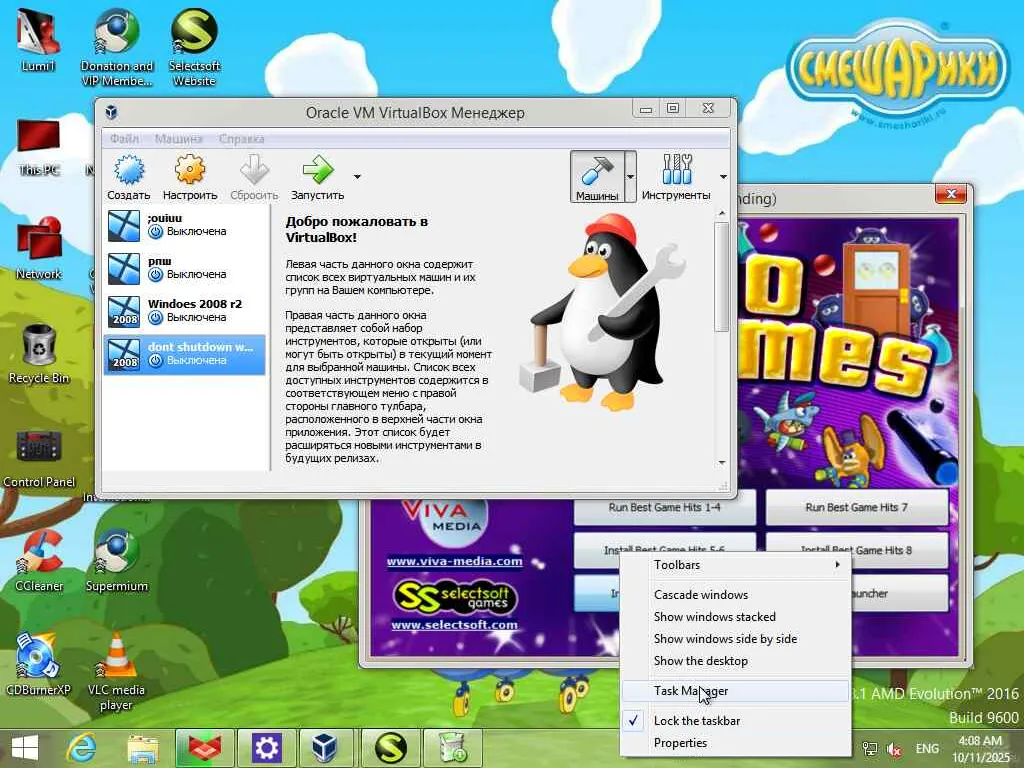Select the dont shutdown w... machine

tap(185, 355)
